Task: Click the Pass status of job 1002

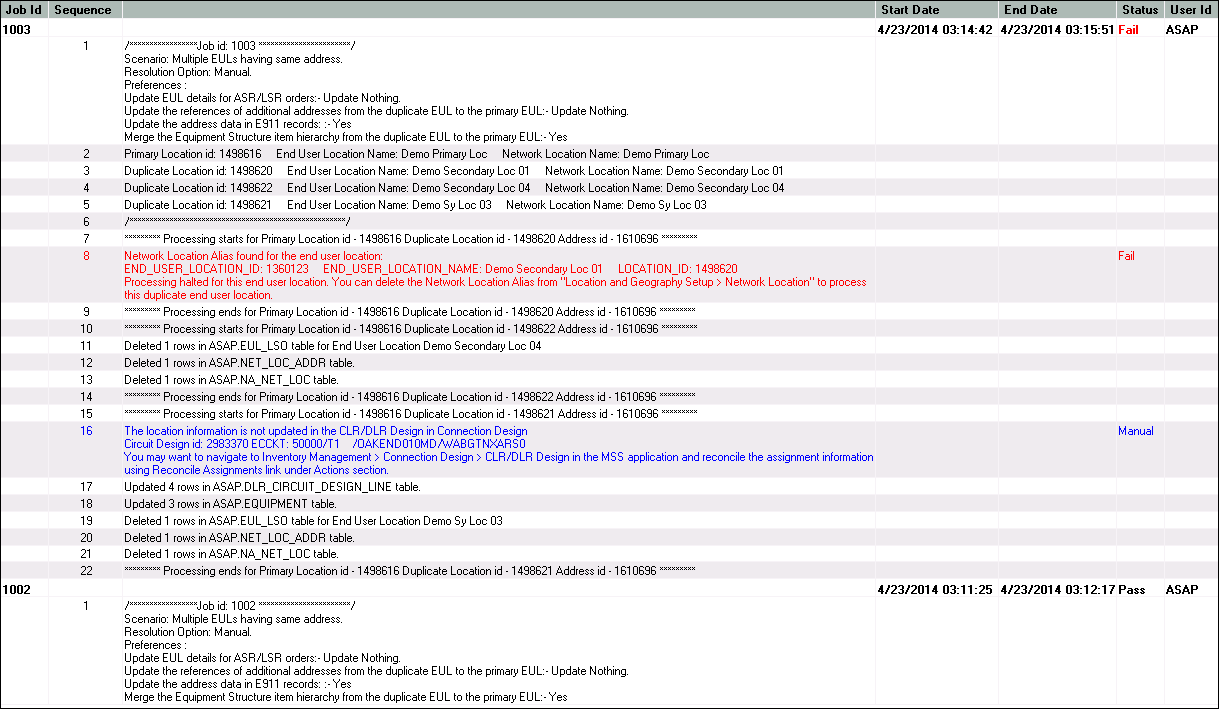Action: point(1132,590)
